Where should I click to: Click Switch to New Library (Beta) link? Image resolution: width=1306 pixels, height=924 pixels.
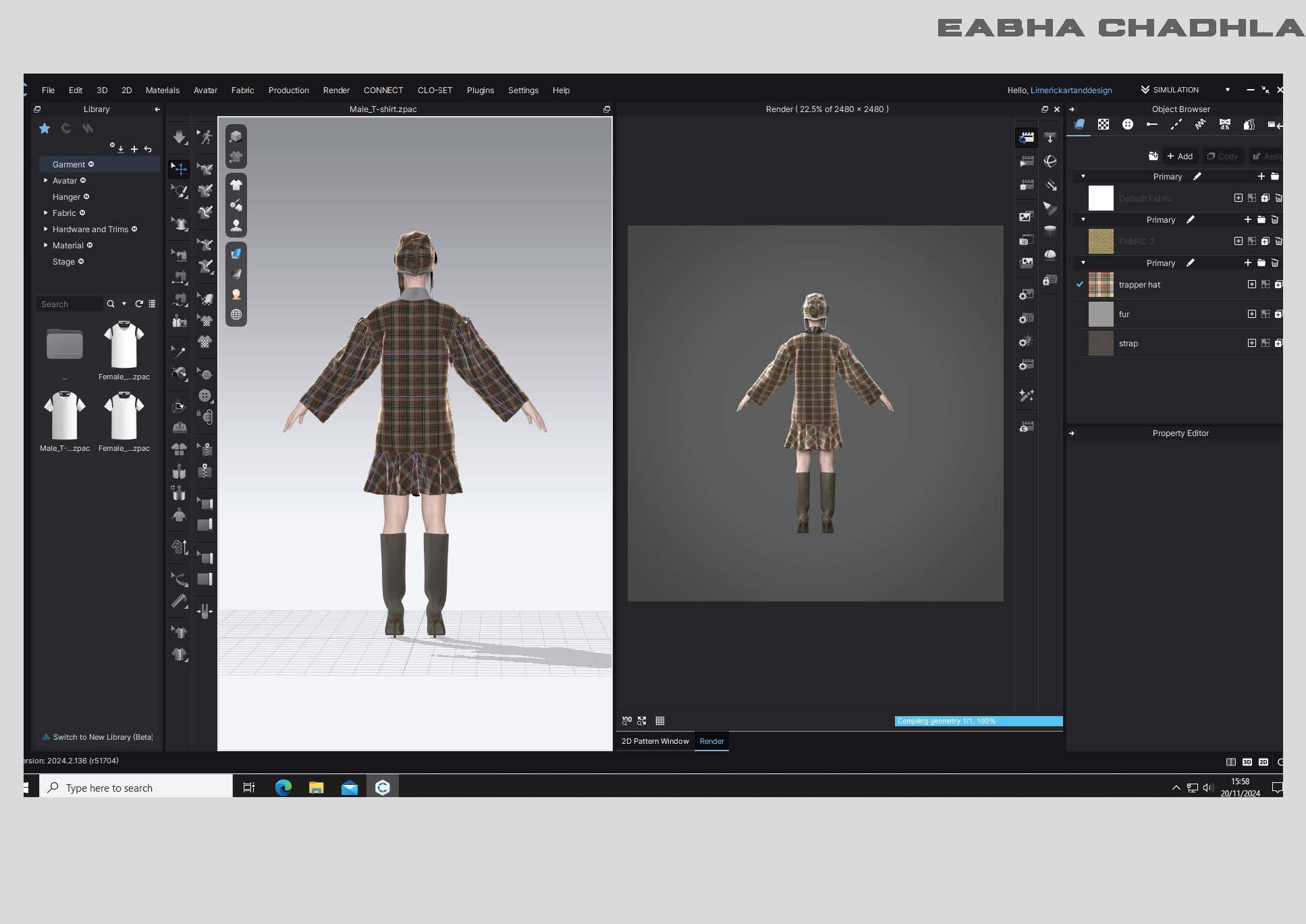click(x=103, y=737)
